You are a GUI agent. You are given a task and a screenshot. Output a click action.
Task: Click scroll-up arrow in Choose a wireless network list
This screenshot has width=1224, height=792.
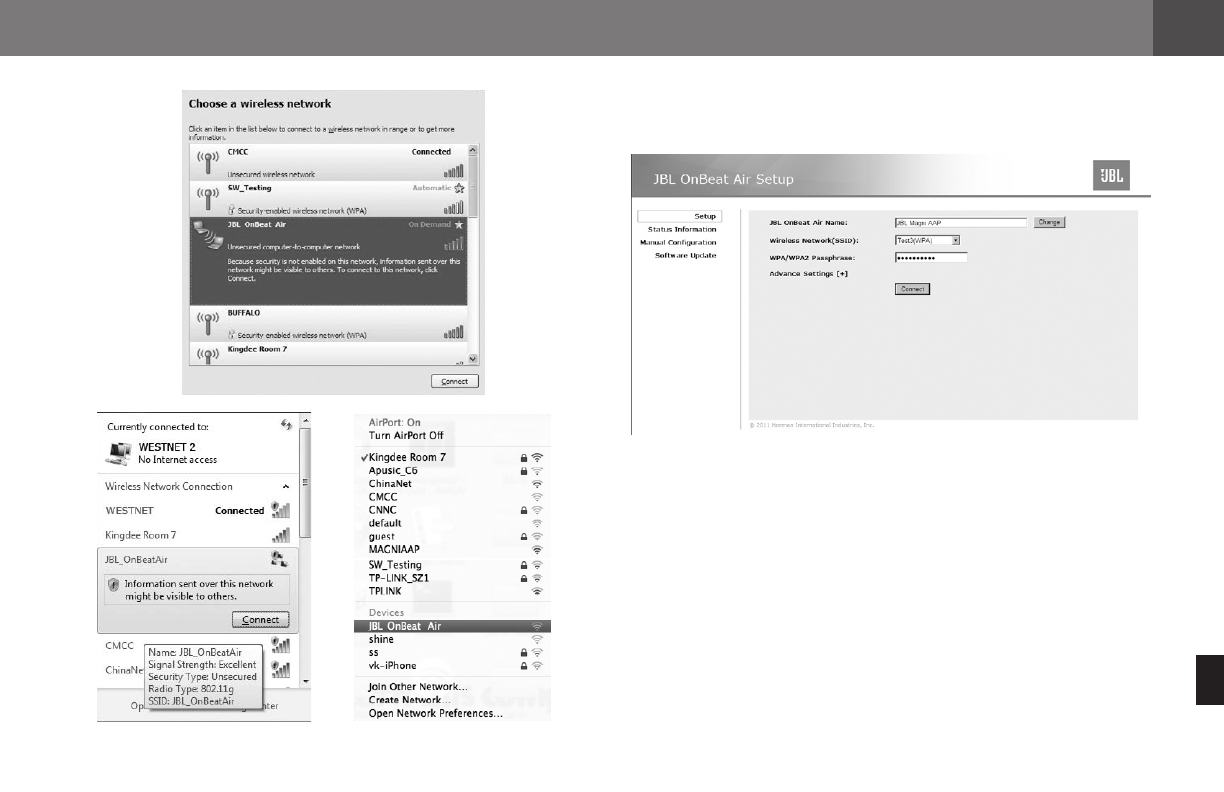click(x=474, y=152)
